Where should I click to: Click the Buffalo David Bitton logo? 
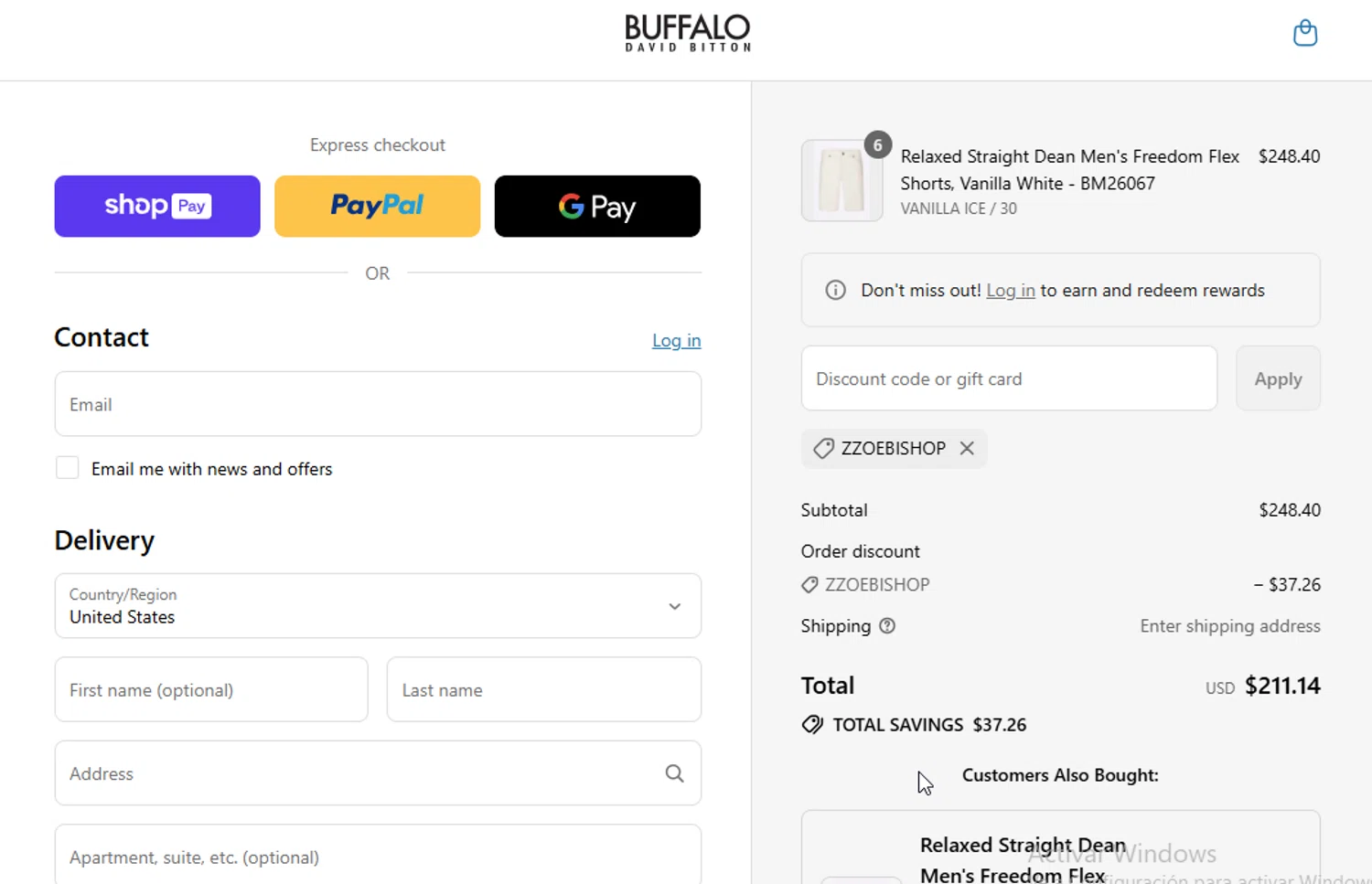[x=688, y=34]
